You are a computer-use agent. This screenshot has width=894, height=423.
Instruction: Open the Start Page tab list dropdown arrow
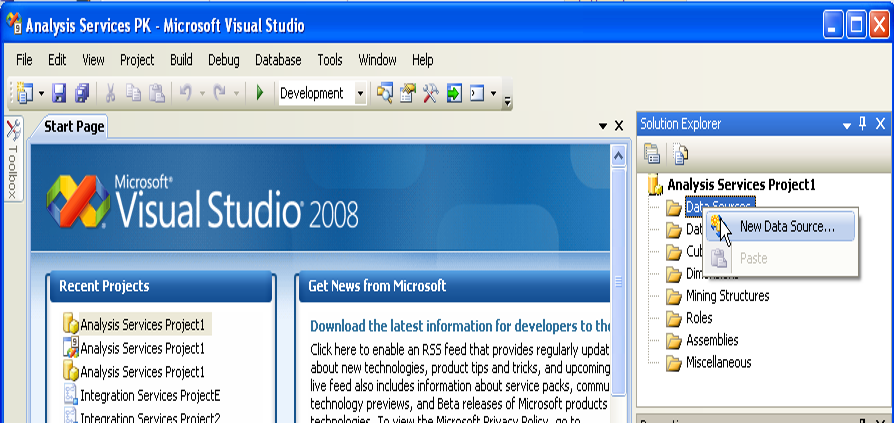(x=602, y=126)
